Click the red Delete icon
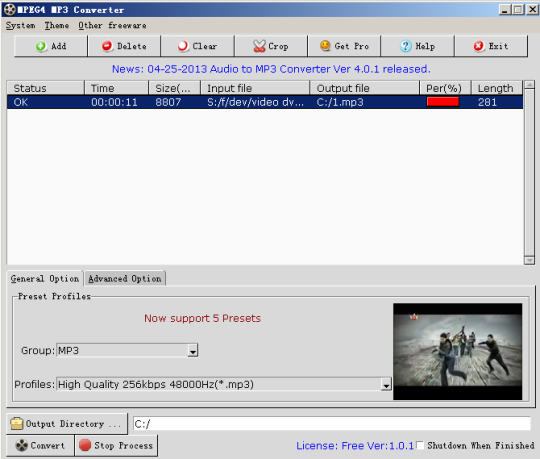The height and width of the screenshot is (459, 540). (x=107, y=46)
